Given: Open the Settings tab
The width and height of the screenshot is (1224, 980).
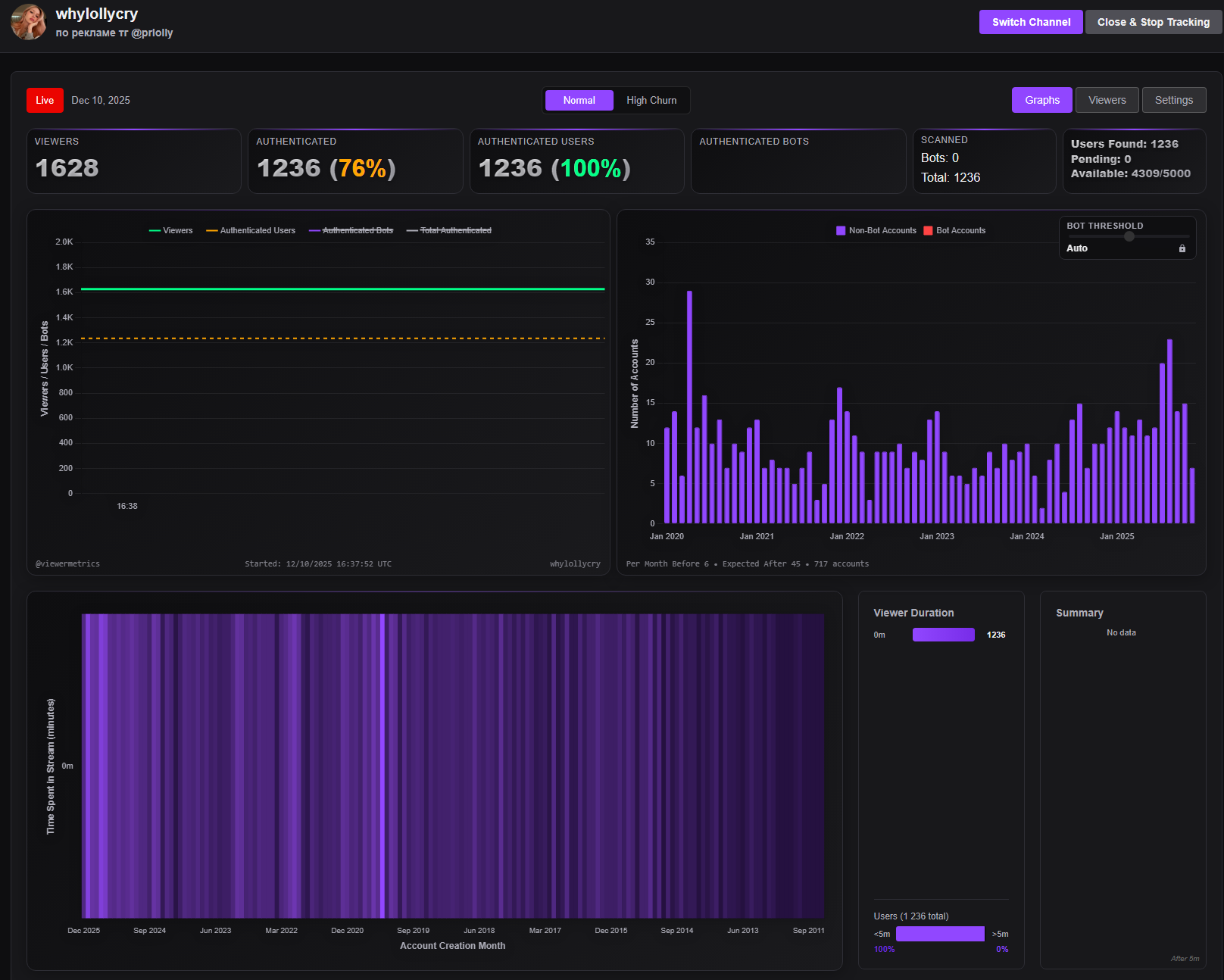Looking at the screenshot, I should (x=1173, y=100).
